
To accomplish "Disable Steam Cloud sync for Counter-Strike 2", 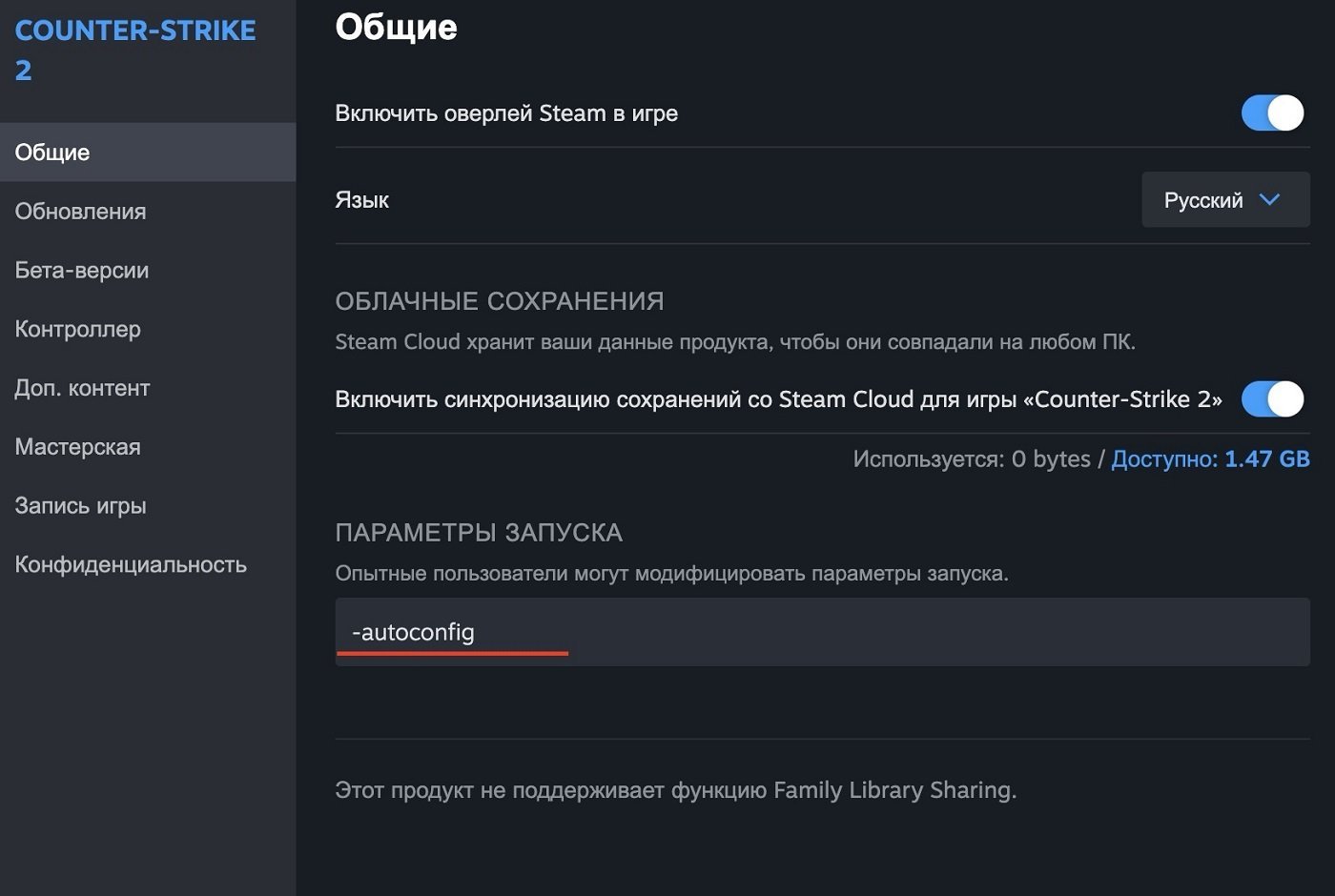I will tap(1272, 399).
